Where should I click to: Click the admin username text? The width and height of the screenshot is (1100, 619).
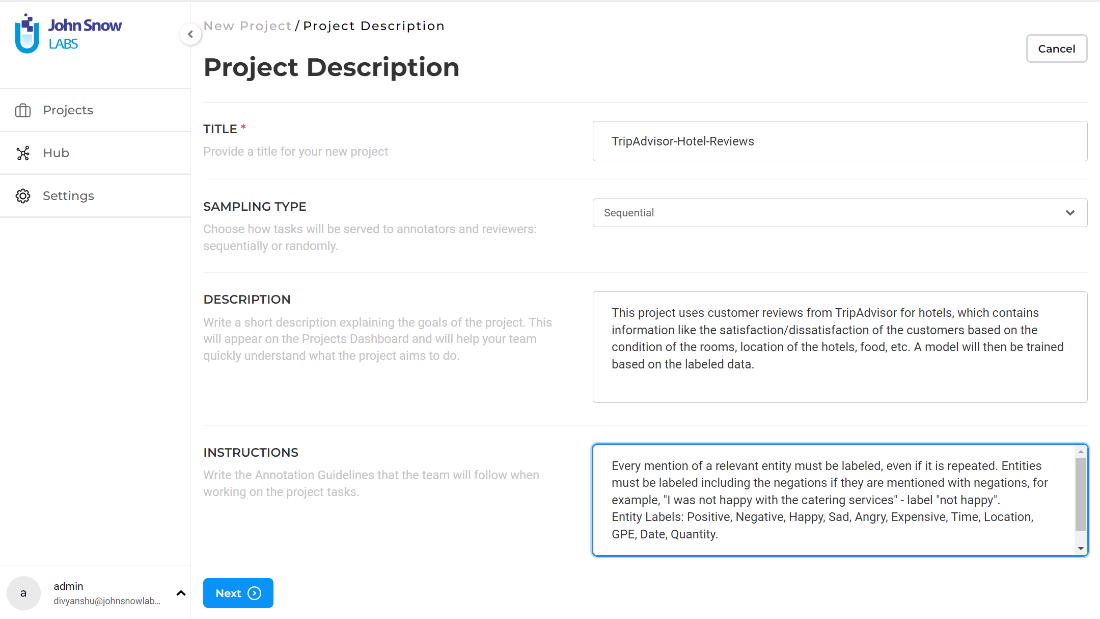[x=68, y=586]
